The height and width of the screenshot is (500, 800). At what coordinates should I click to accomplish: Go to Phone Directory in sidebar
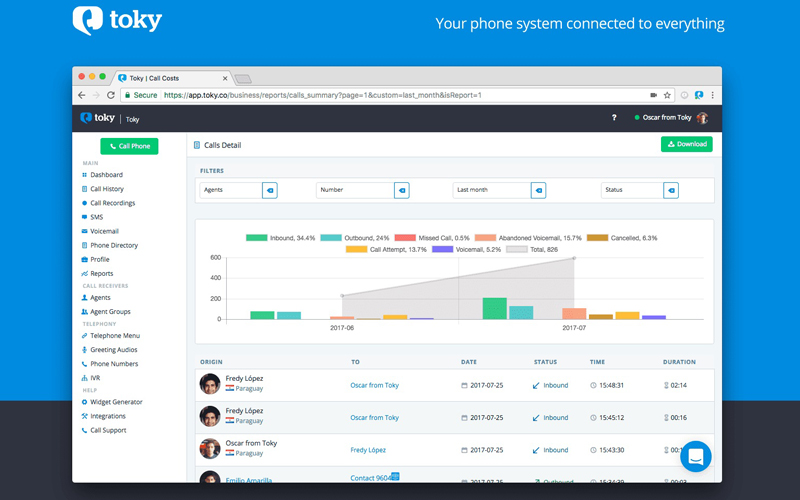click(x=114, y=245)
